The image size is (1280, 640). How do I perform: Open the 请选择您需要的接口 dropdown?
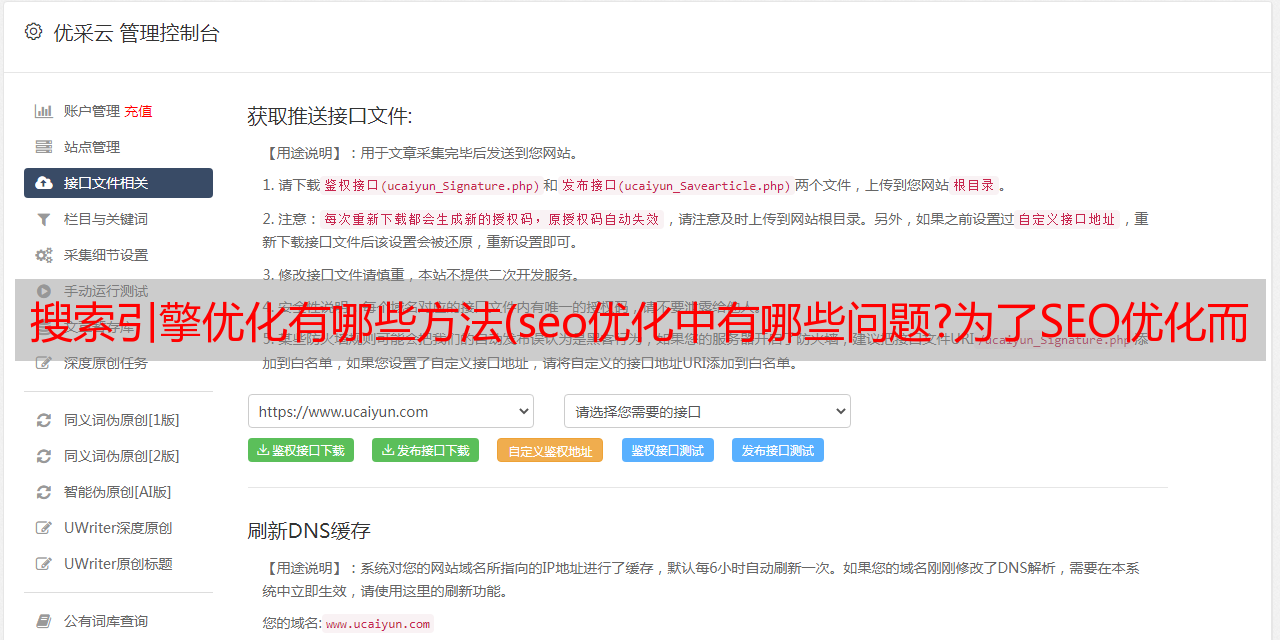pyautogui.click(x=707, y=411)
